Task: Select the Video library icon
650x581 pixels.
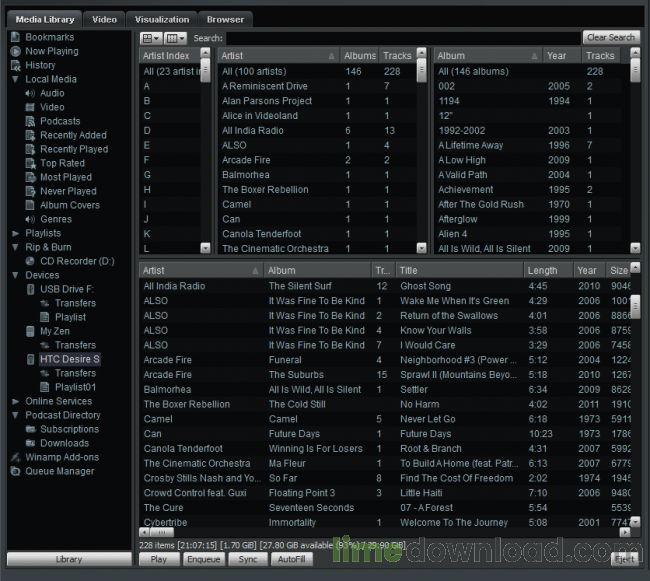Action: pos(30,108)
